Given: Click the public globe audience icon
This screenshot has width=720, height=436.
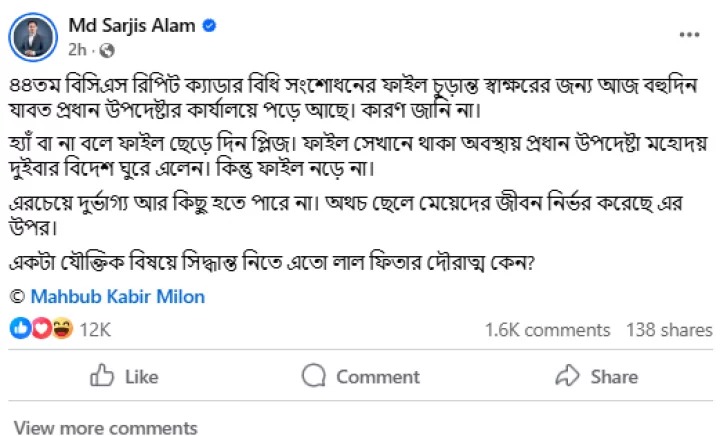Looking at the screenshot, I should point(107,49).
